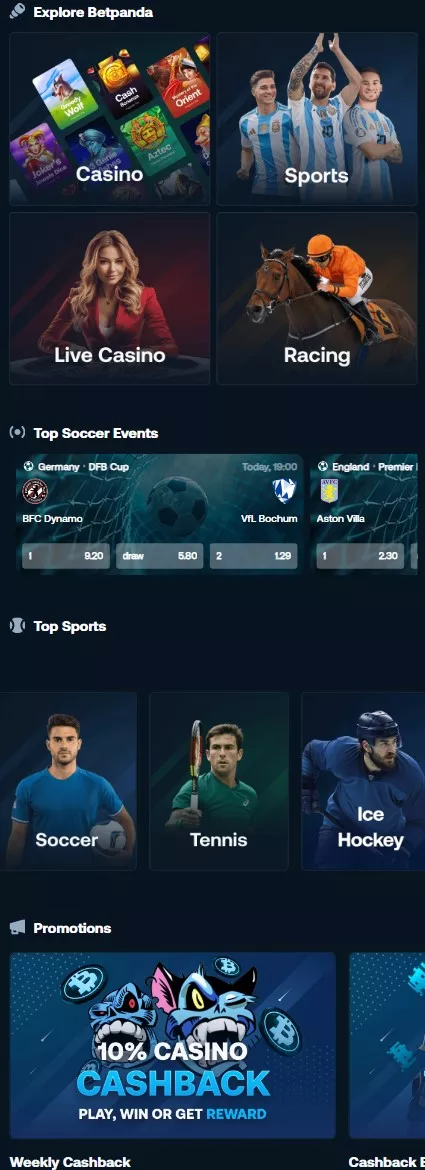The width and height of the screenshot is (425, 1170).
Task: Click the Promotions megaphone icon
Action: pos(17,927)
